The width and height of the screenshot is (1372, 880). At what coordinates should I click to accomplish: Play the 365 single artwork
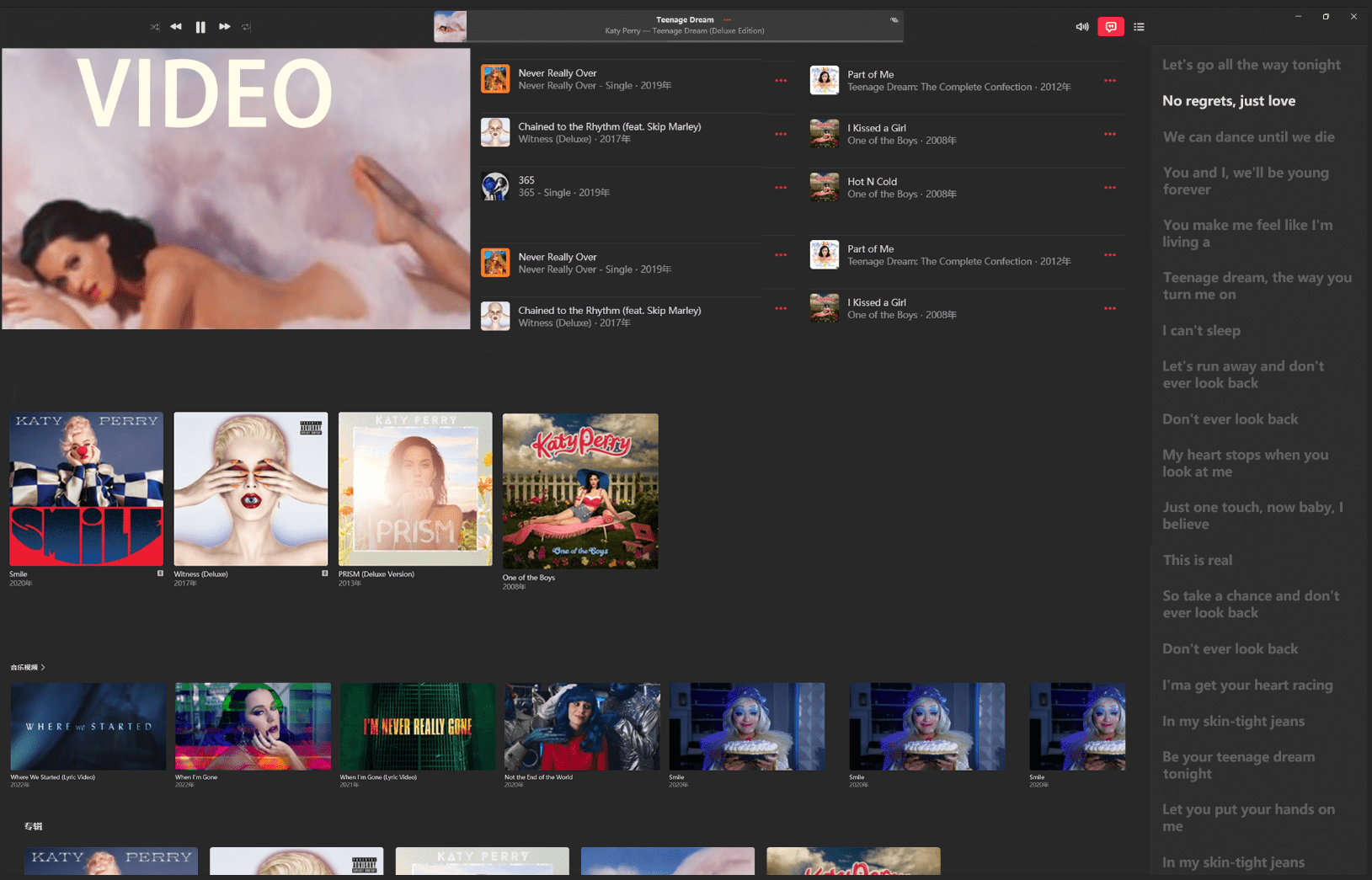click(x=495, y=186)
